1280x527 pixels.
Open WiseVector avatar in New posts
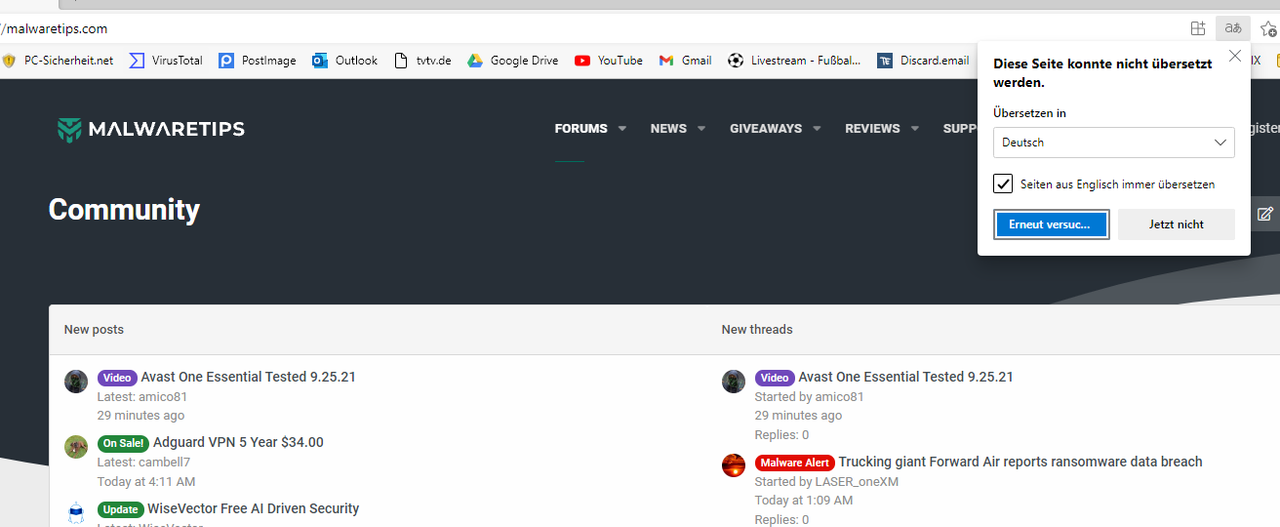point(76,513)
